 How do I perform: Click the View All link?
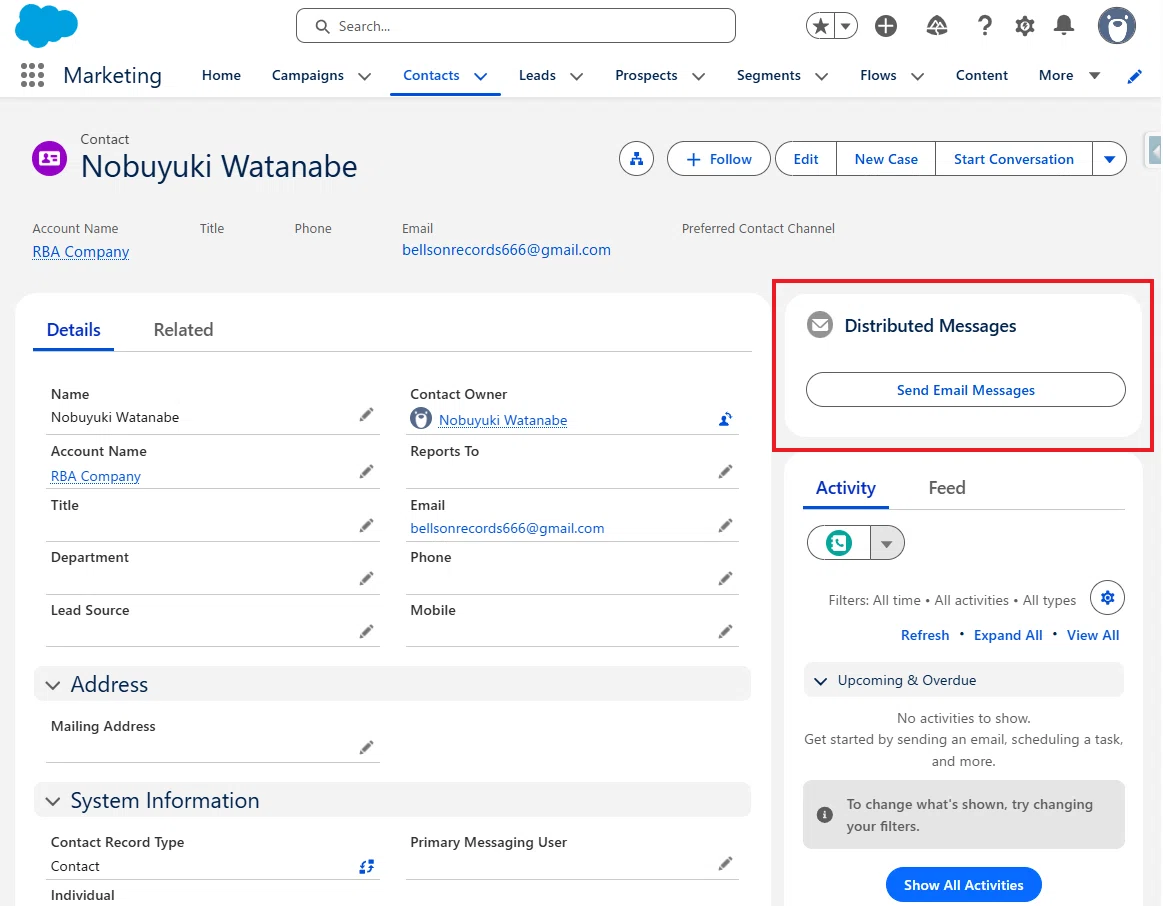click(1093, 635)
